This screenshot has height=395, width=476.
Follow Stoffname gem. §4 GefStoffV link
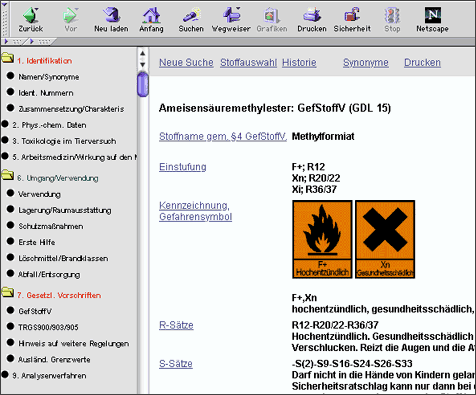pos(223,136)
